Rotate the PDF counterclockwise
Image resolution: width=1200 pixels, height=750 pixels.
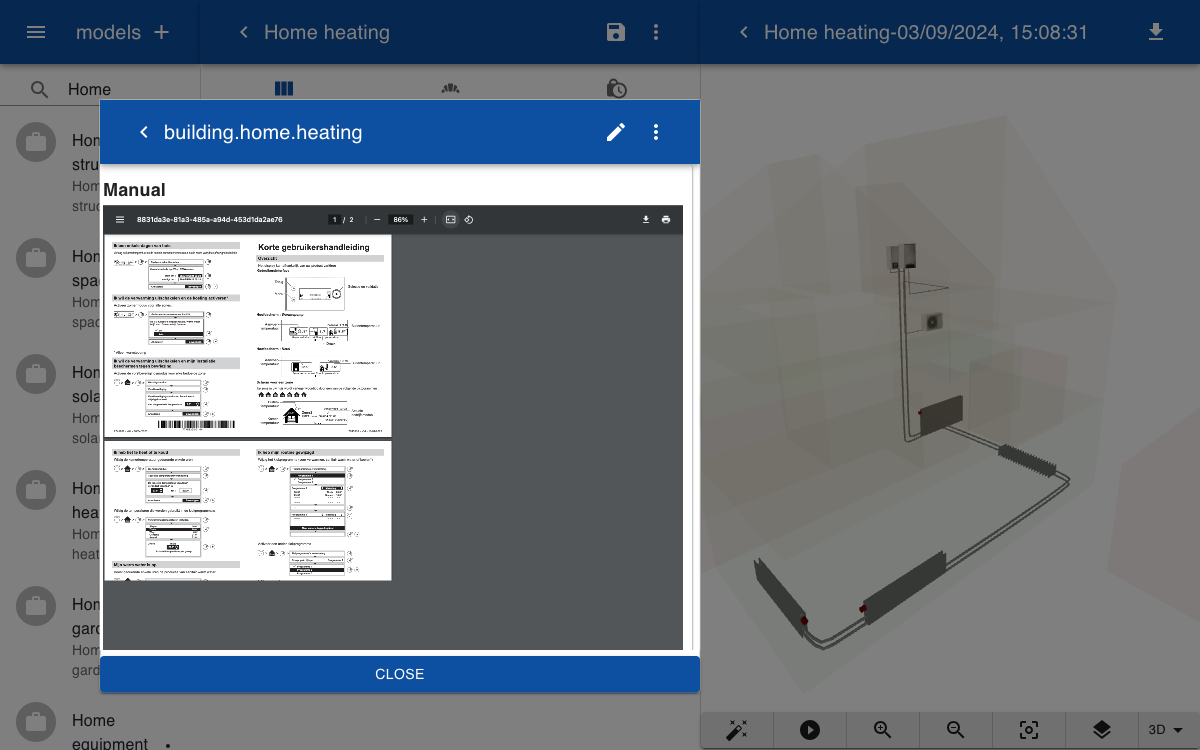(x=468, y=219)
